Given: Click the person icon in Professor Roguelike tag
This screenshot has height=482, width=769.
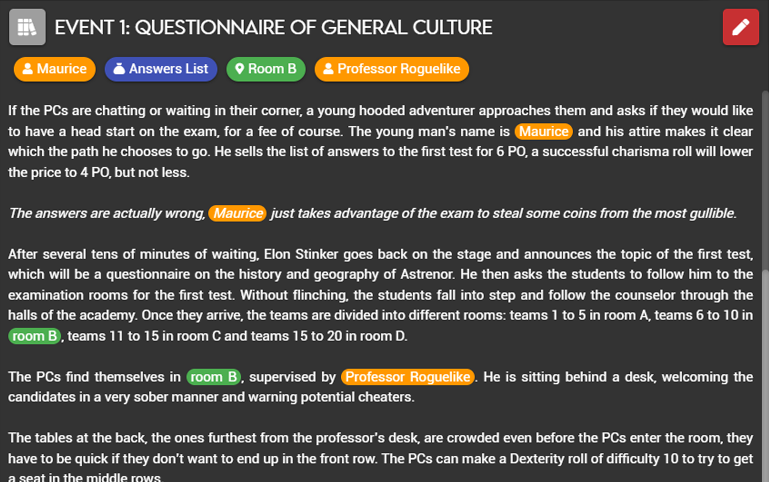Looking at the screenshot, I should click(x=328, y=69).
